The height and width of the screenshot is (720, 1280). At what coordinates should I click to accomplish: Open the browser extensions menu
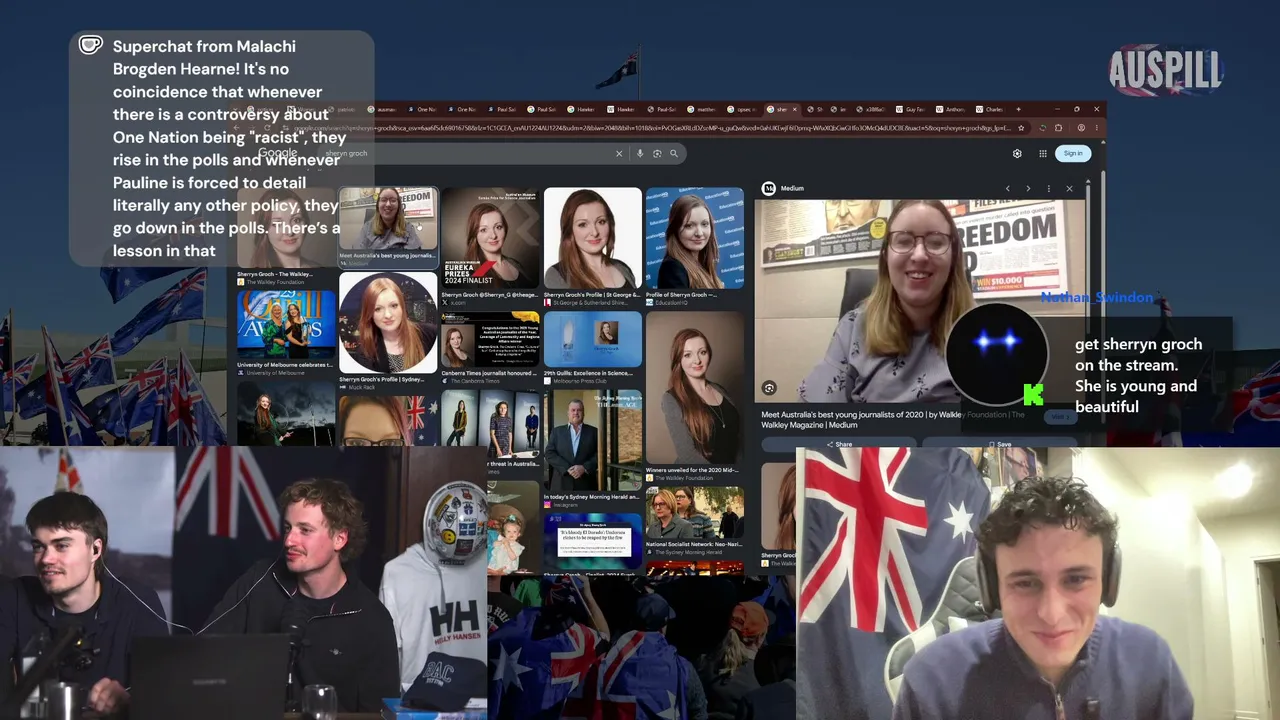pos(1058,128)
